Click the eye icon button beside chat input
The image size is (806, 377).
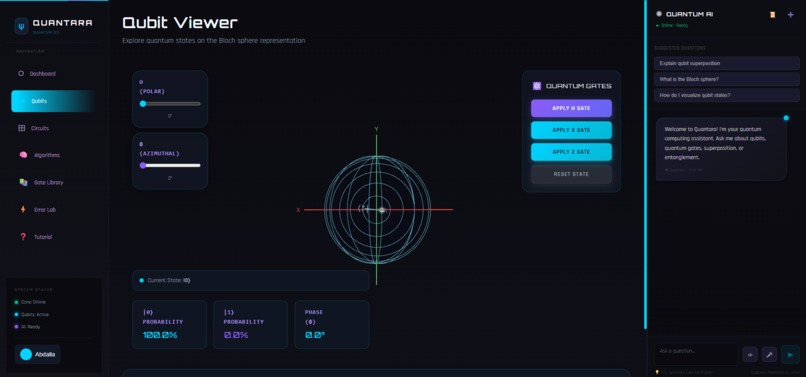point(750,354)
